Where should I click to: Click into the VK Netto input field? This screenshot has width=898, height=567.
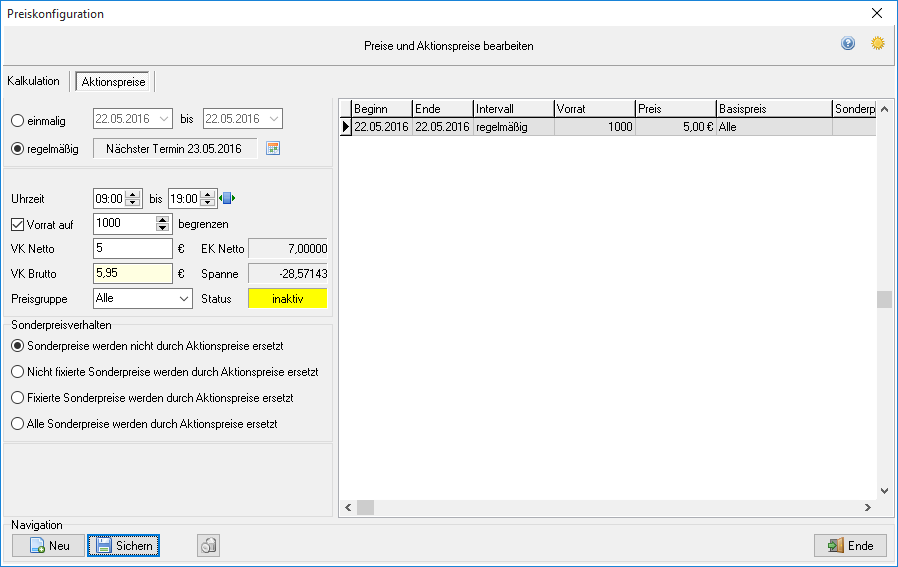(x=133, y=249)
